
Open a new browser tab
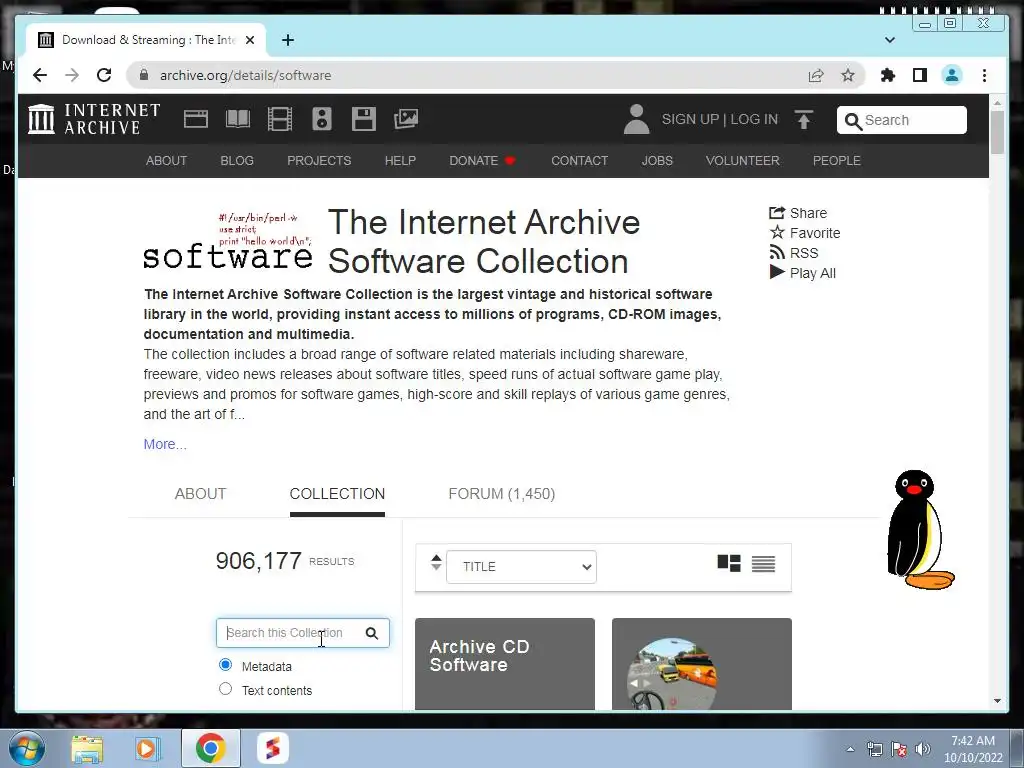(287, 40)
